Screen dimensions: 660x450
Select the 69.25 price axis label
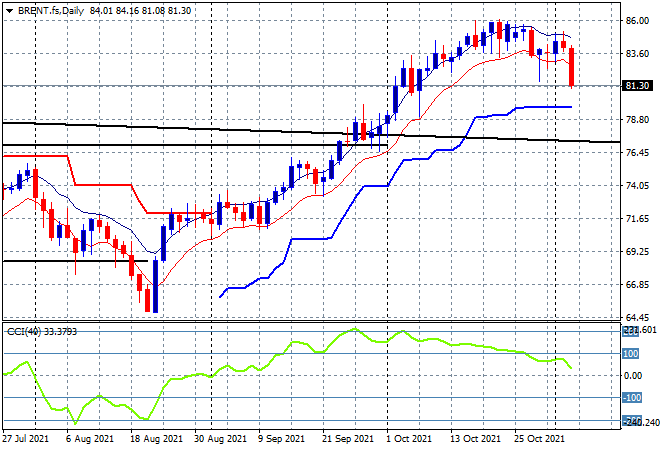coord(637,252)
